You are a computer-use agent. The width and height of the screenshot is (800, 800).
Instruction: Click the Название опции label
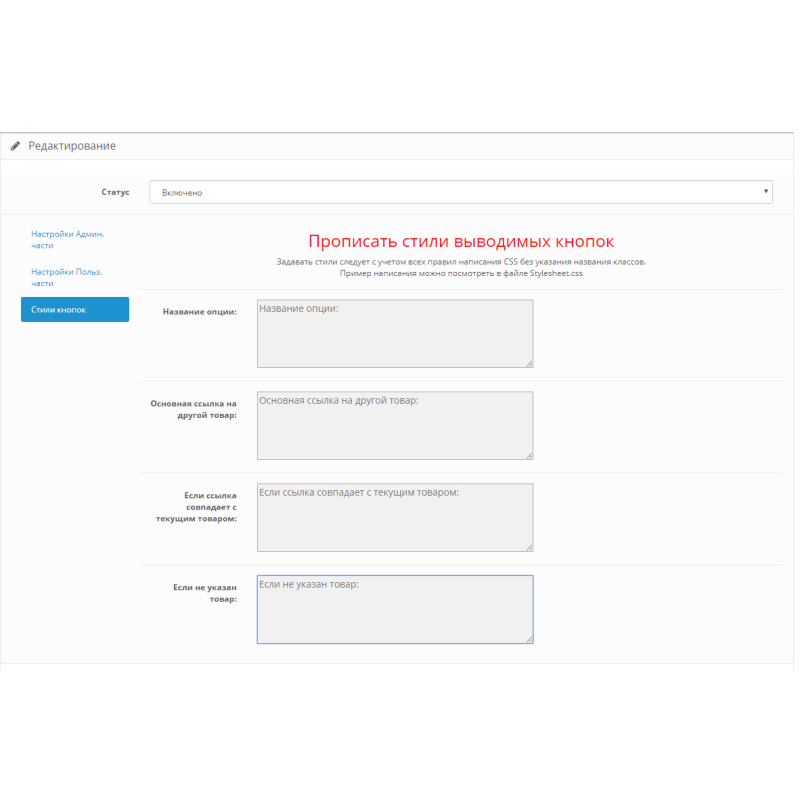coord(198,309)
